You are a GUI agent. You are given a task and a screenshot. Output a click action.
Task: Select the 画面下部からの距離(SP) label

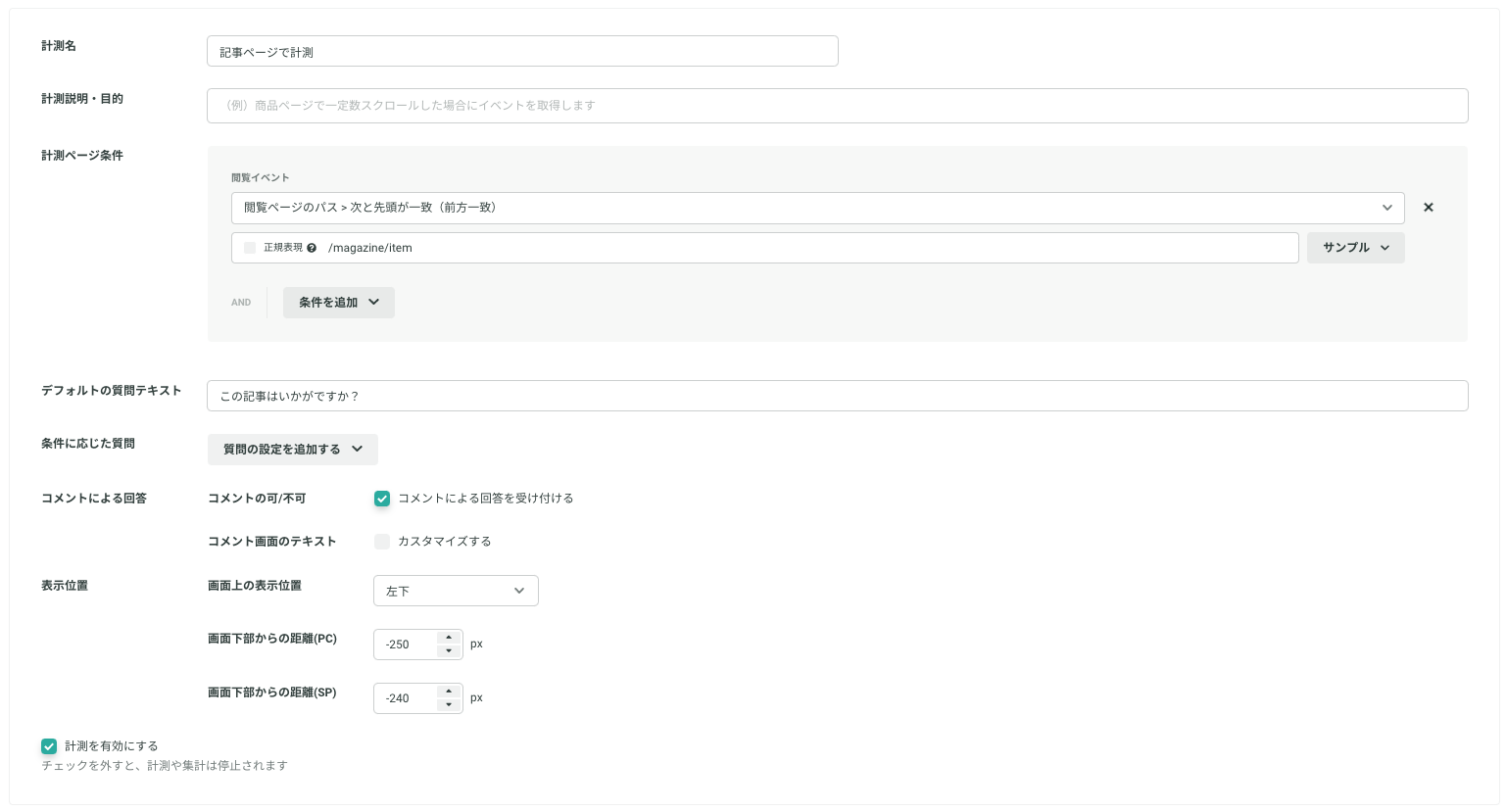pos(272,693)
